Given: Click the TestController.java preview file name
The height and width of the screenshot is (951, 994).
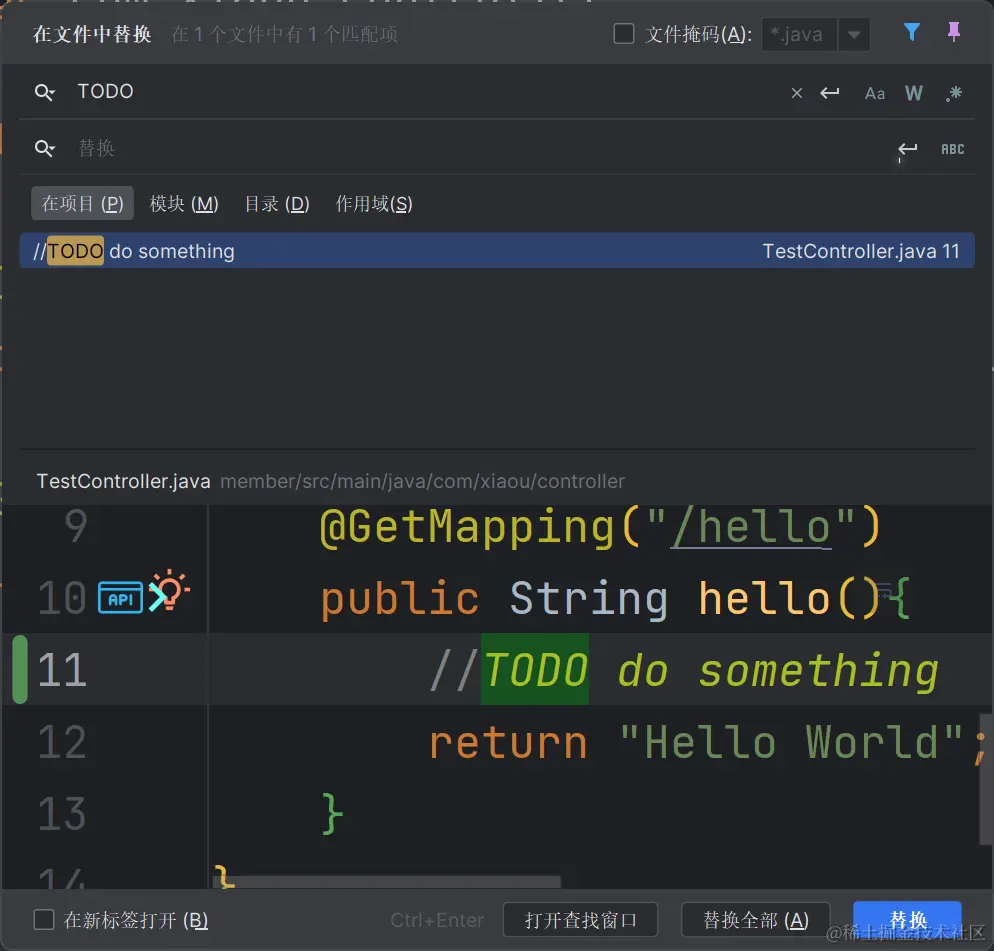Looking at the screenshot, I should (124, 481).
